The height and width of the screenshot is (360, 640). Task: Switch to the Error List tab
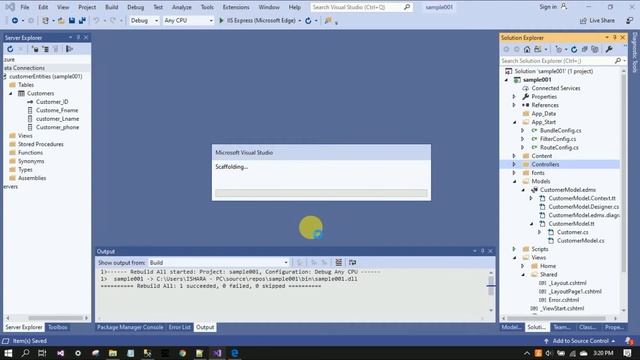coord(180,327)
